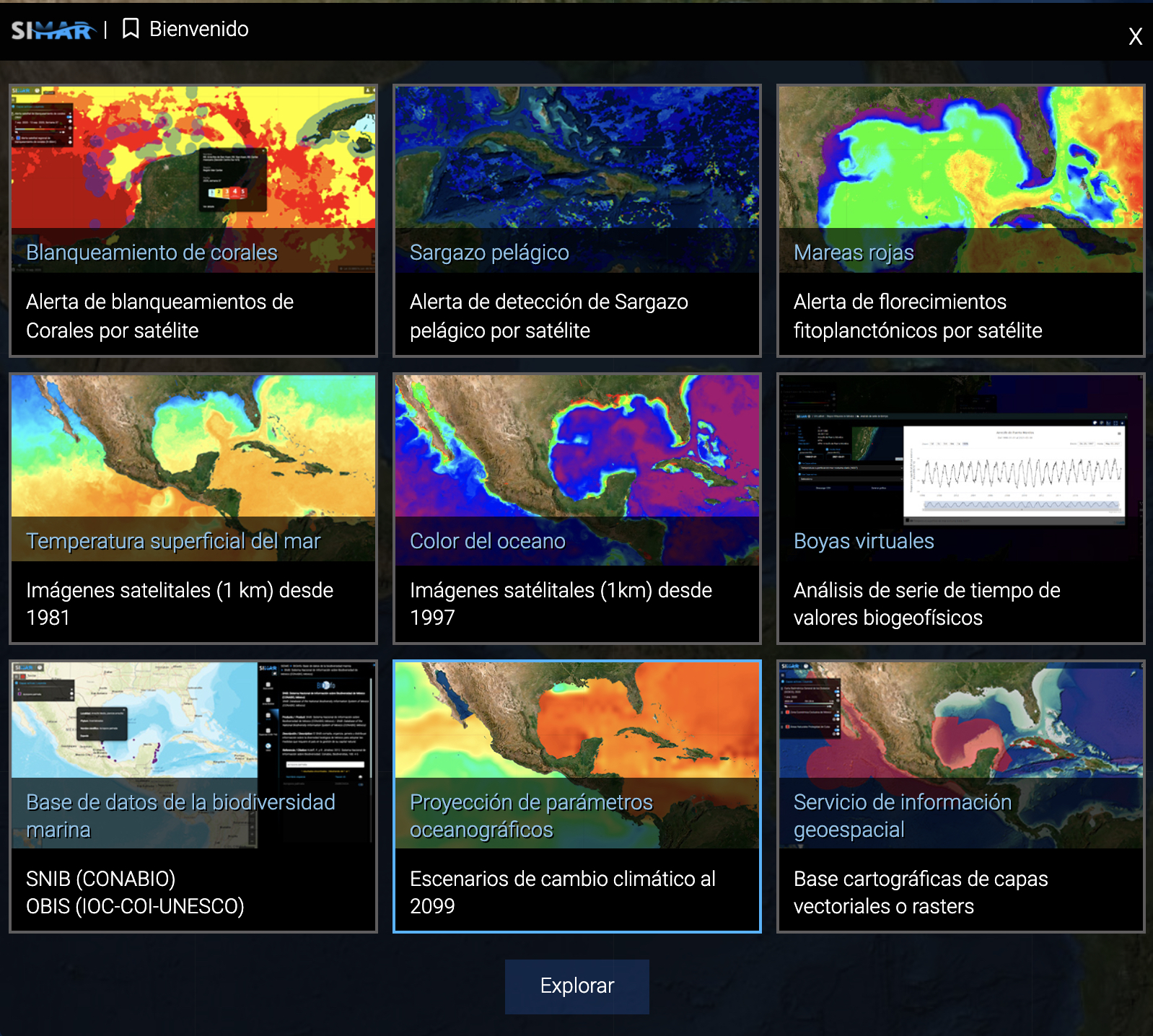Viewport: 1153px width, 1036px height.
Task: Click the 'SNIB (CONABIO)' description text
Action: click(101, 879)
